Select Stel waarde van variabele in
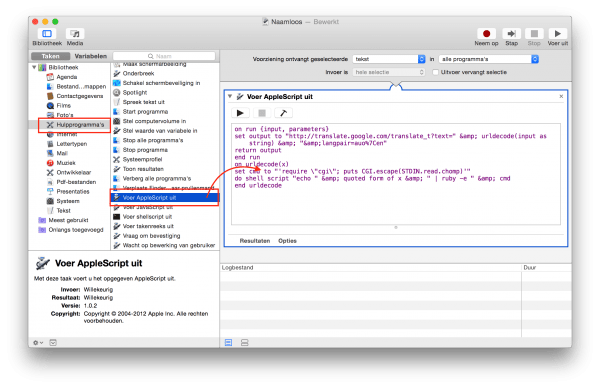The width and height of the screenshot is (600, 388). 155,131
